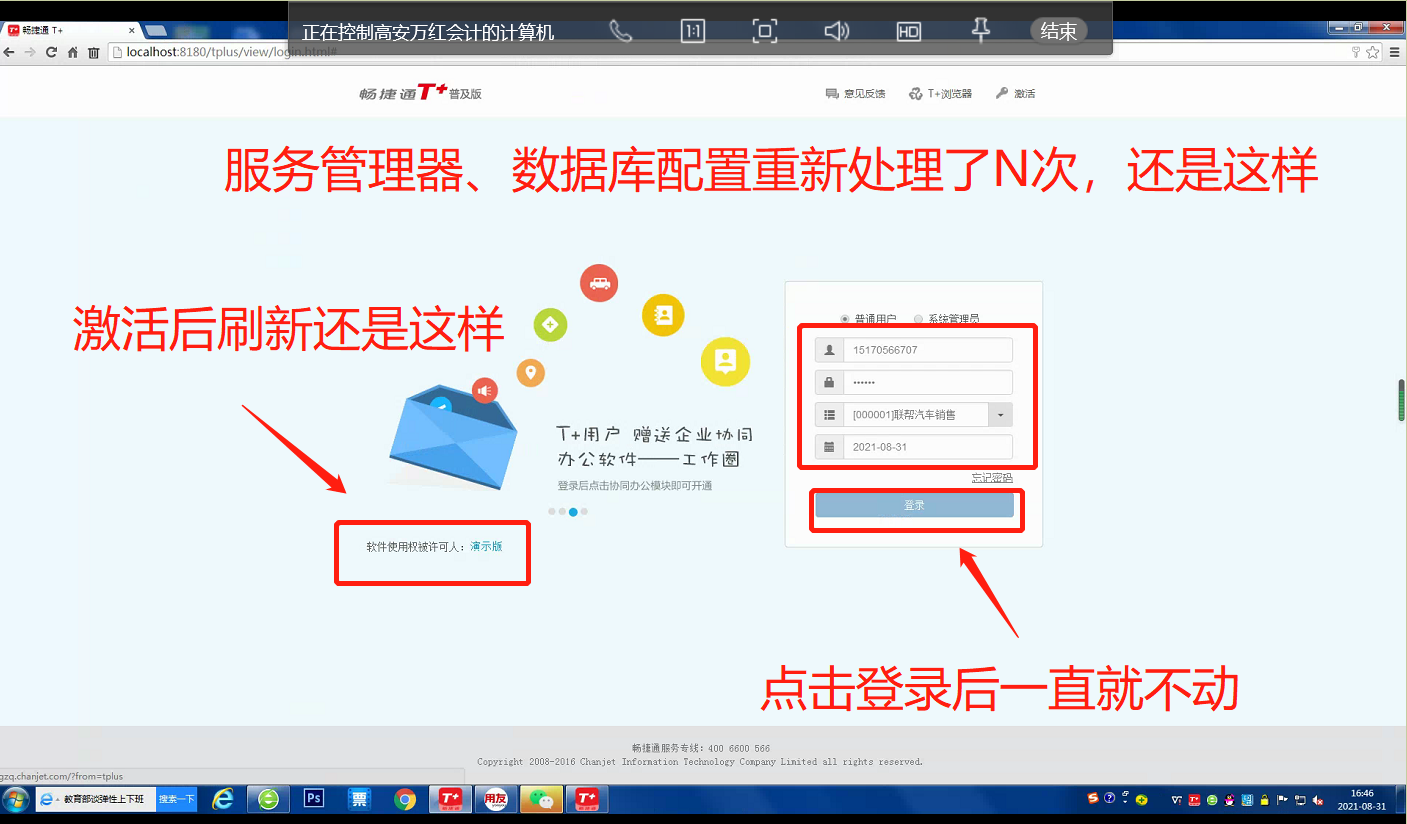Bookmark page with star icon
The height and width of the screenshot is (824, 1407).
point(1373,52)
